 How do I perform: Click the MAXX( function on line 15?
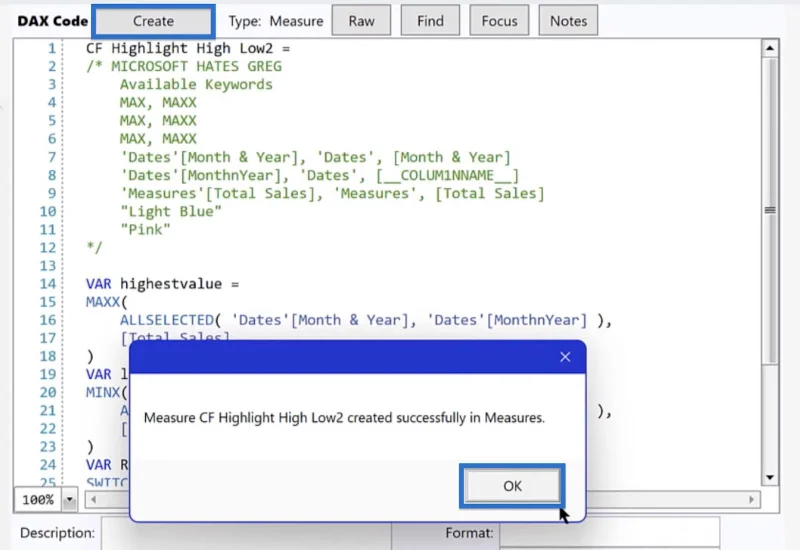(106, 302)
